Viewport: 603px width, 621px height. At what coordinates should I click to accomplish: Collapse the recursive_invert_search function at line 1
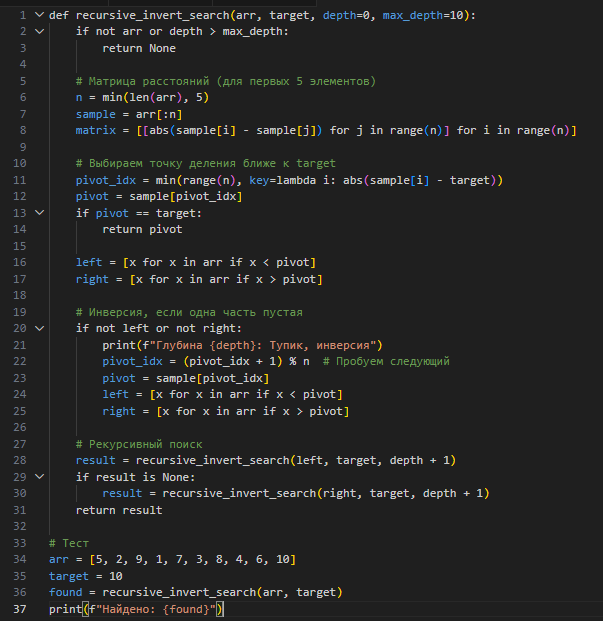[39, 15]
